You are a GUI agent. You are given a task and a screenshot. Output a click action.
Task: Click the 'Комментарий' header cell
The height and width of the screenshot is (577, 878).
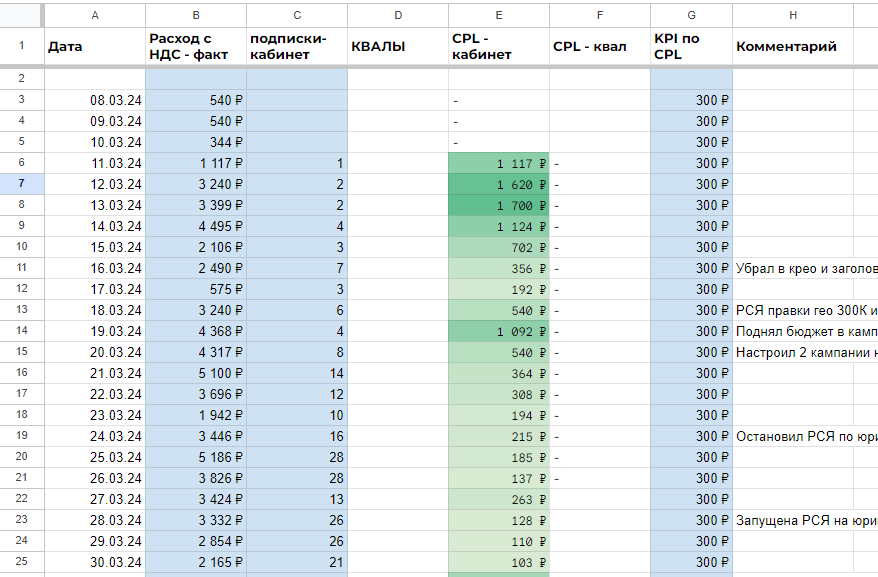(793, 46)
